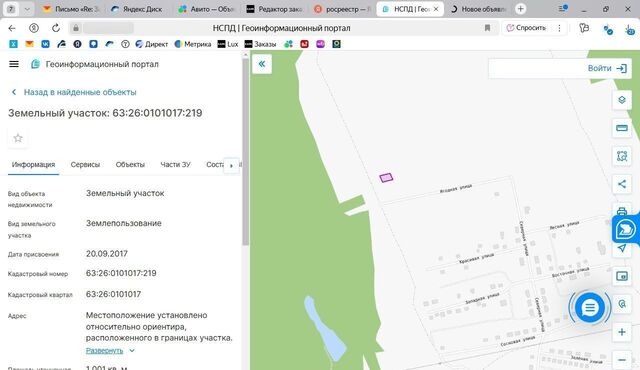The image size is (640, 370).
Task: Click the date value 20.09.2017
Action: click(107, 254)
